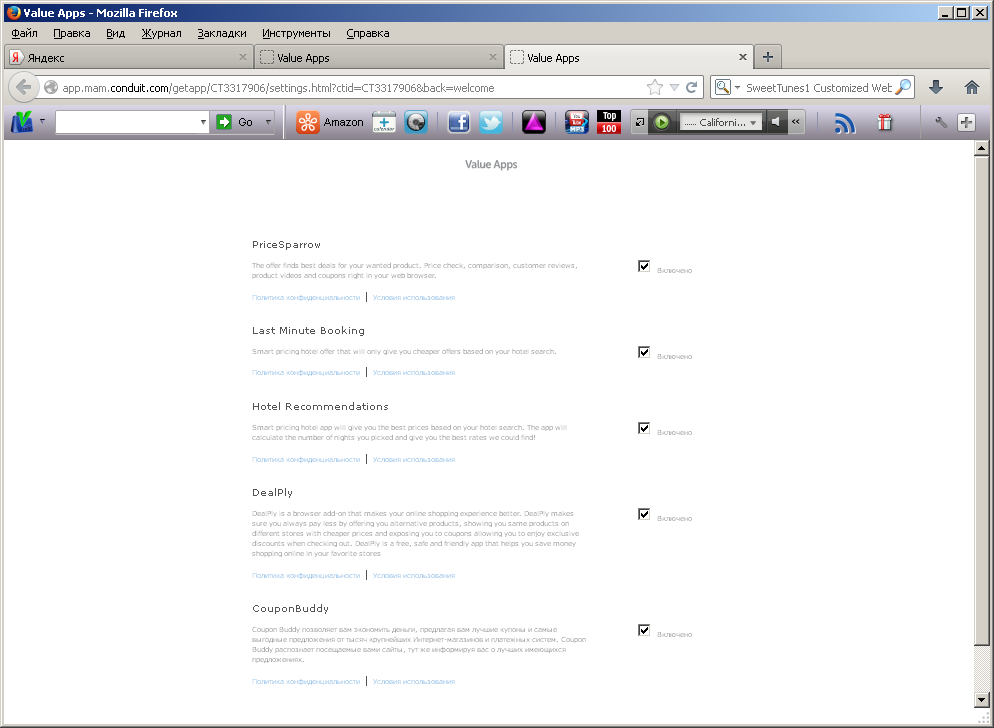994x728 pixels.
Task: Click the search magnifier in search box
Action: tap(903, 87)
